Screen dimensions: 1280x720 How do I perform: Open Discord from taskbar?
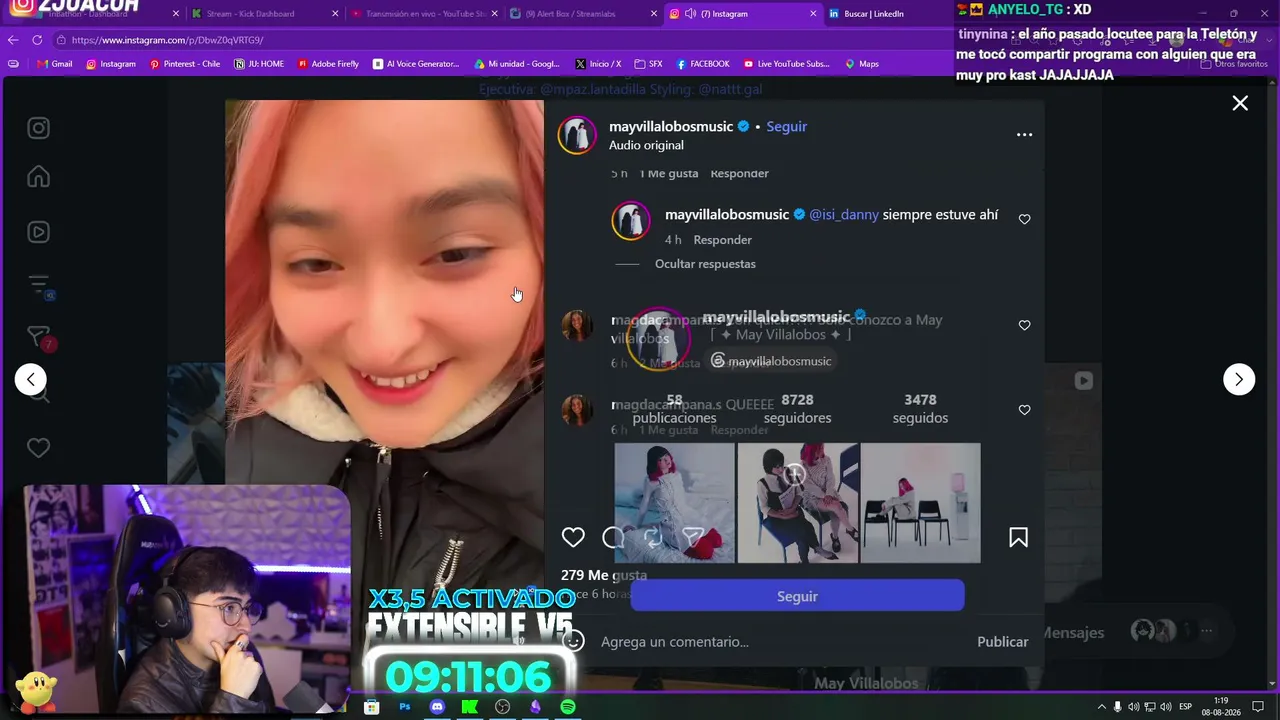point(437,707)
